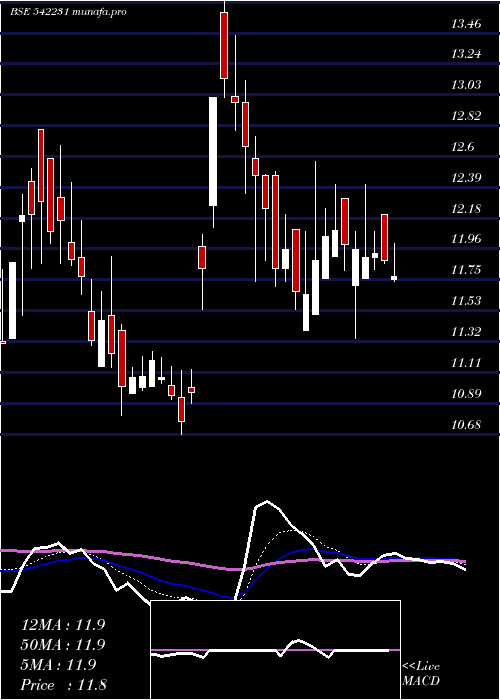Viewport: 500px width, 700px height.
Task: Click the tall white gap-up candle body
Action: 213,152
